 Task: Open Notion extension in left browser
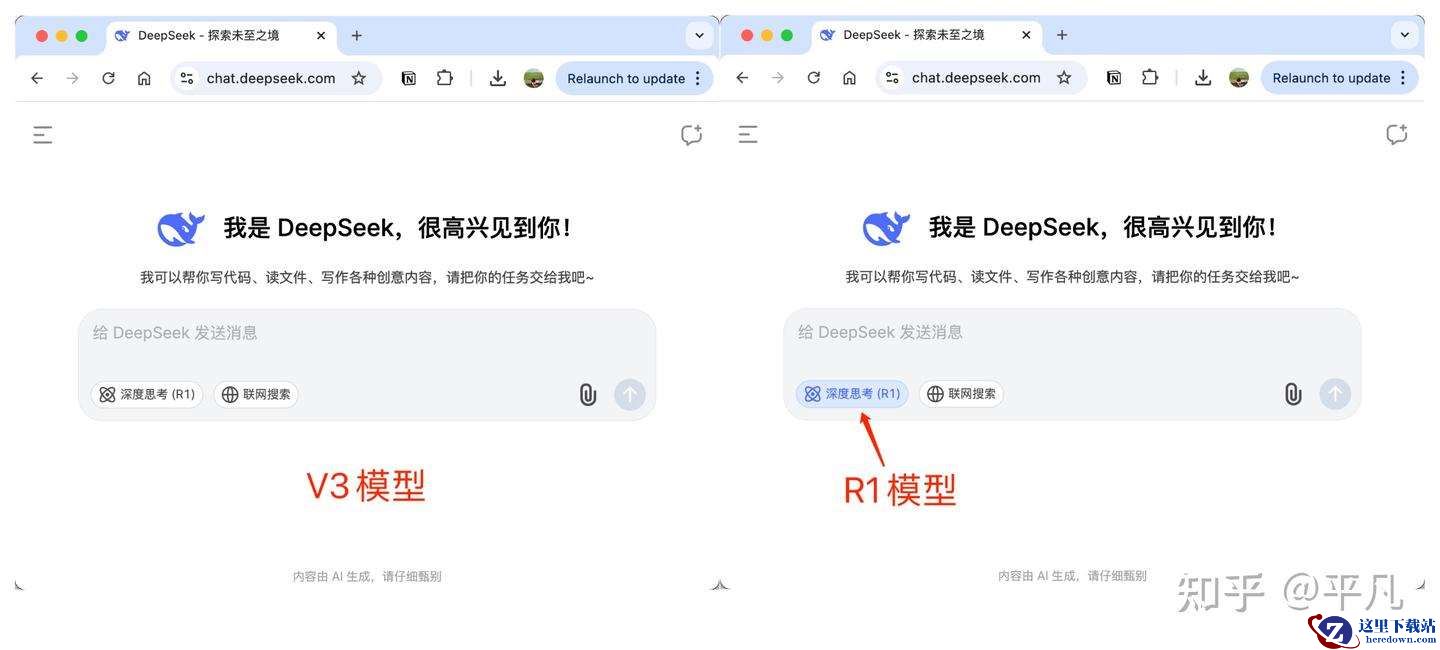[409, 78]
